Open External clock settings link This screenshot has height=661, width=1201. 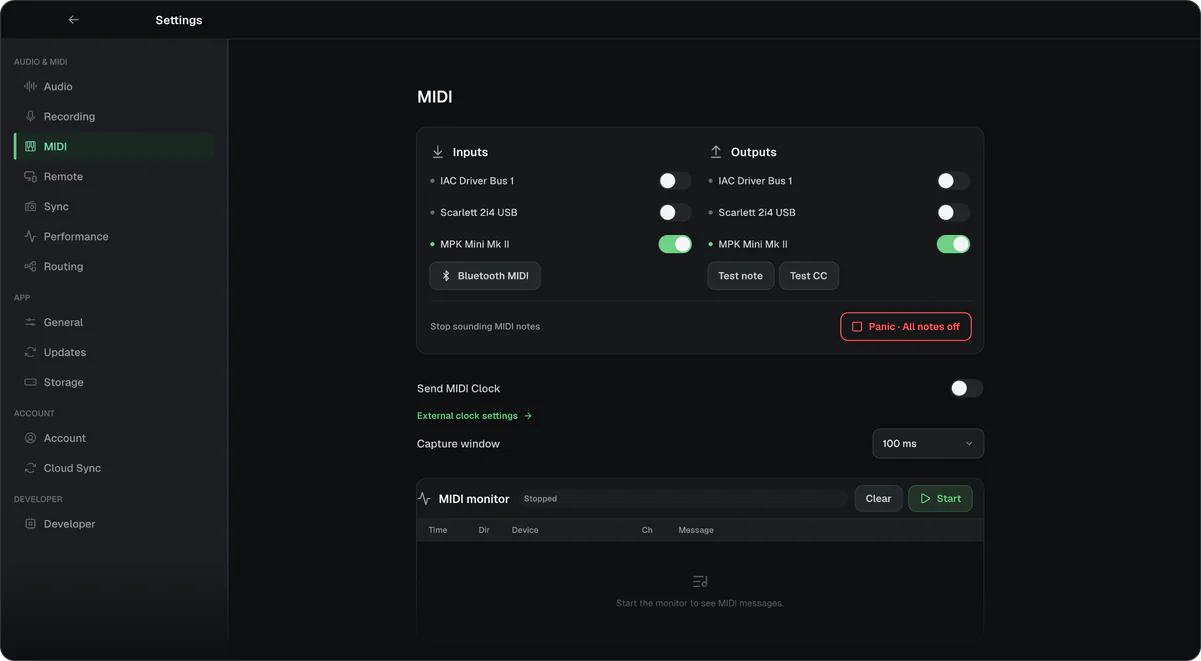(x=475, y=416)
